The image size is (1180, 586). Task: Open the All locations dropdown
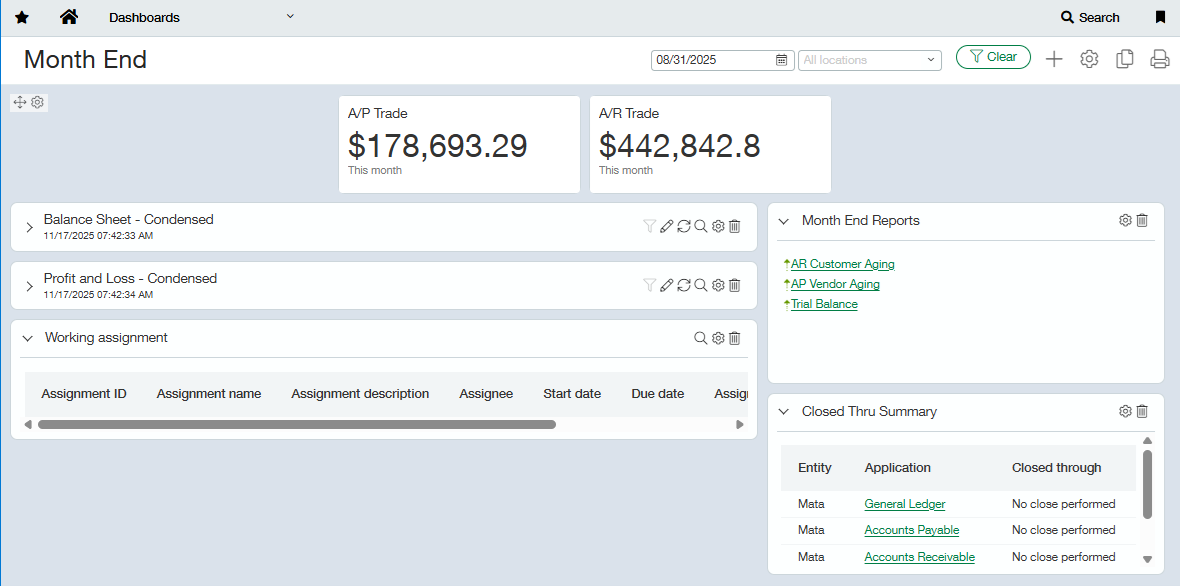click(x=869, y=60)
